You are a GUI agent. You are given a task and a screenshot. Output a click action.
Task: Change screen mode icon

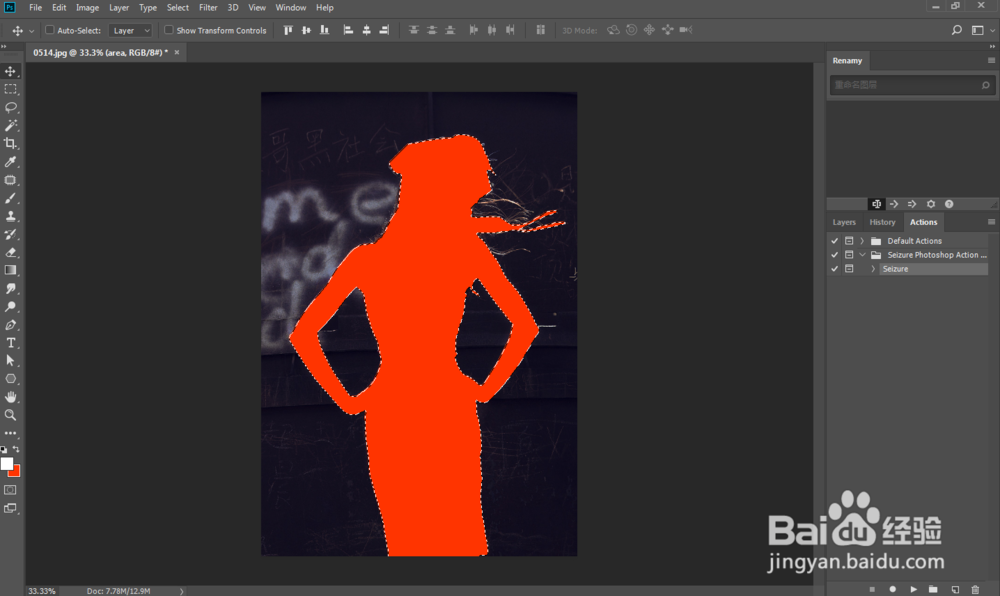[10, 508]
